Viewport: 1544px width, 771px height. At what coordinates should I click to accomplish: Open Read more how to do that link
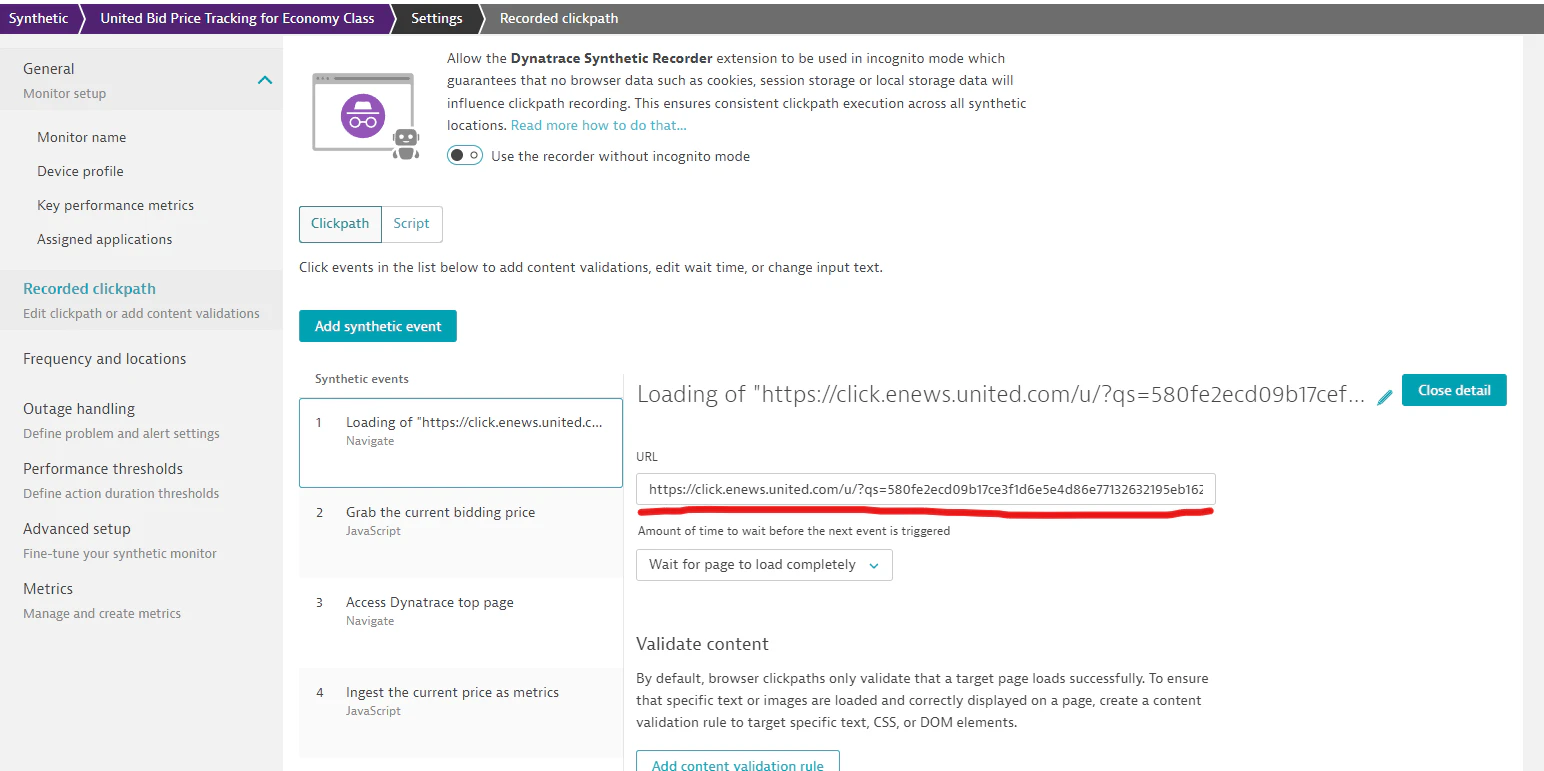pos(598,125)
